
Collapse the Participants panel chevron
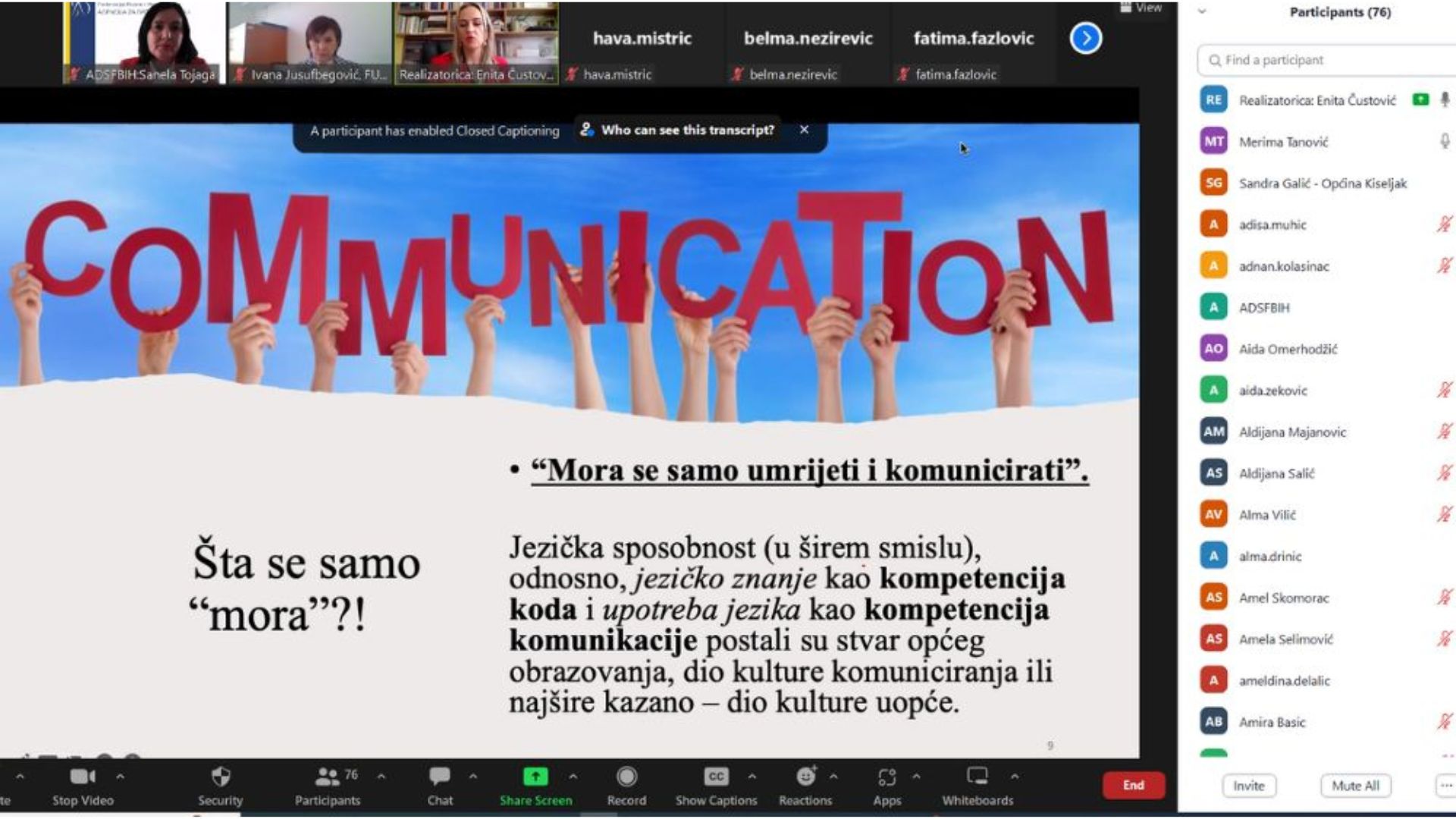(x=1202, y=12)
